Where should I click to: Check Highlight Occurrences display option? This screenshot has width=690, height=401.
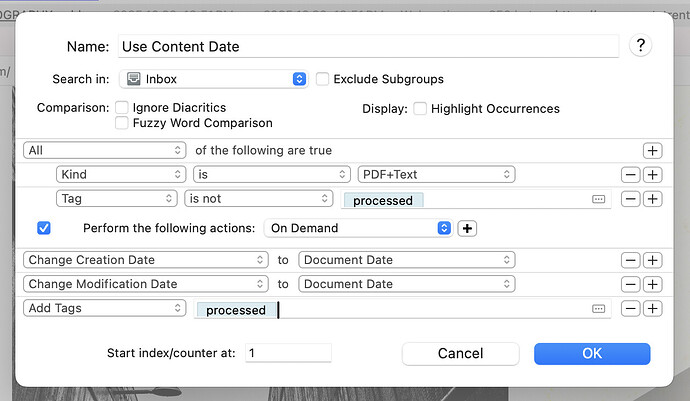tap(420, 108)
